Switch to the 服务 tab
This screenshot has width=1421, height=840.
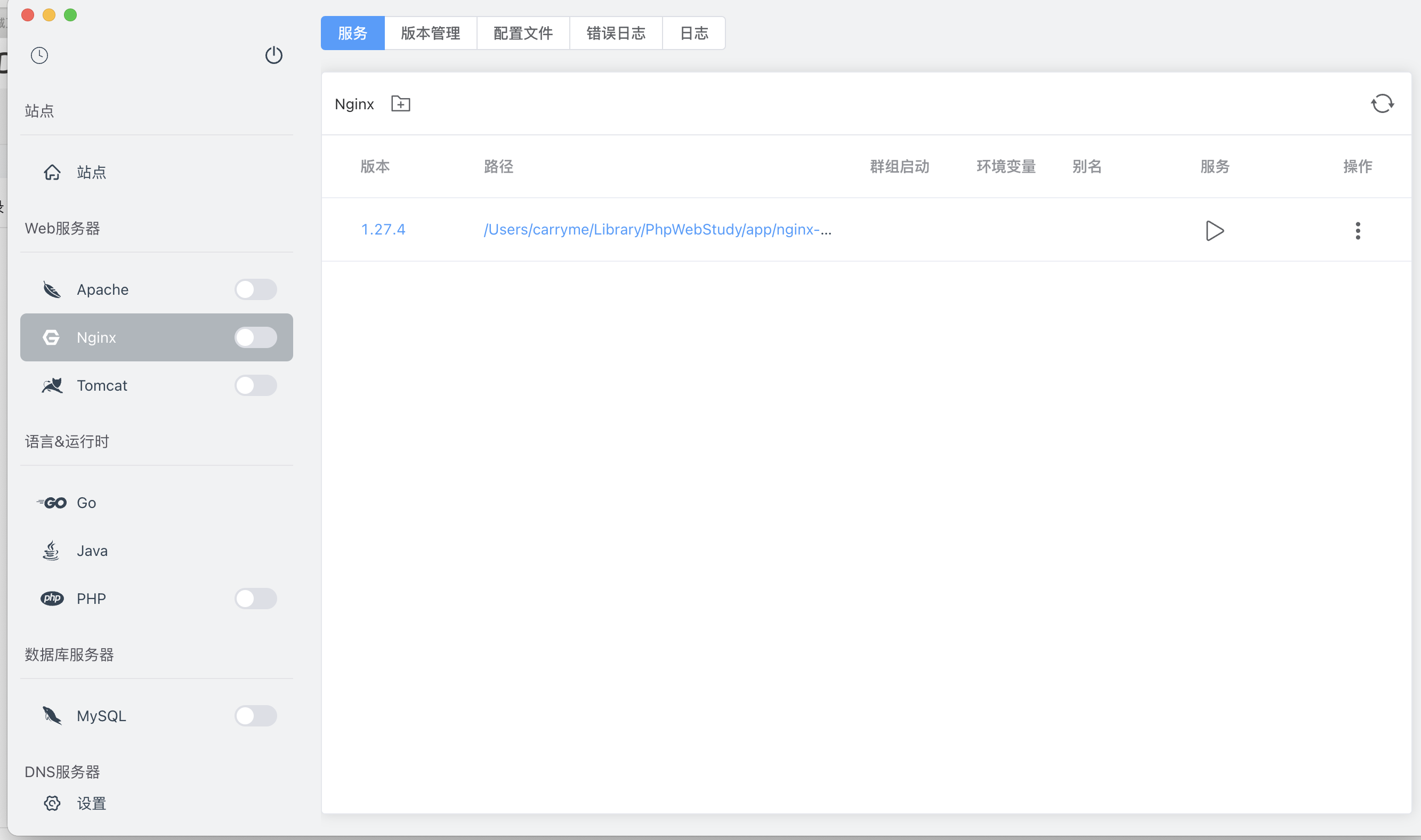(x=352, y=33)
